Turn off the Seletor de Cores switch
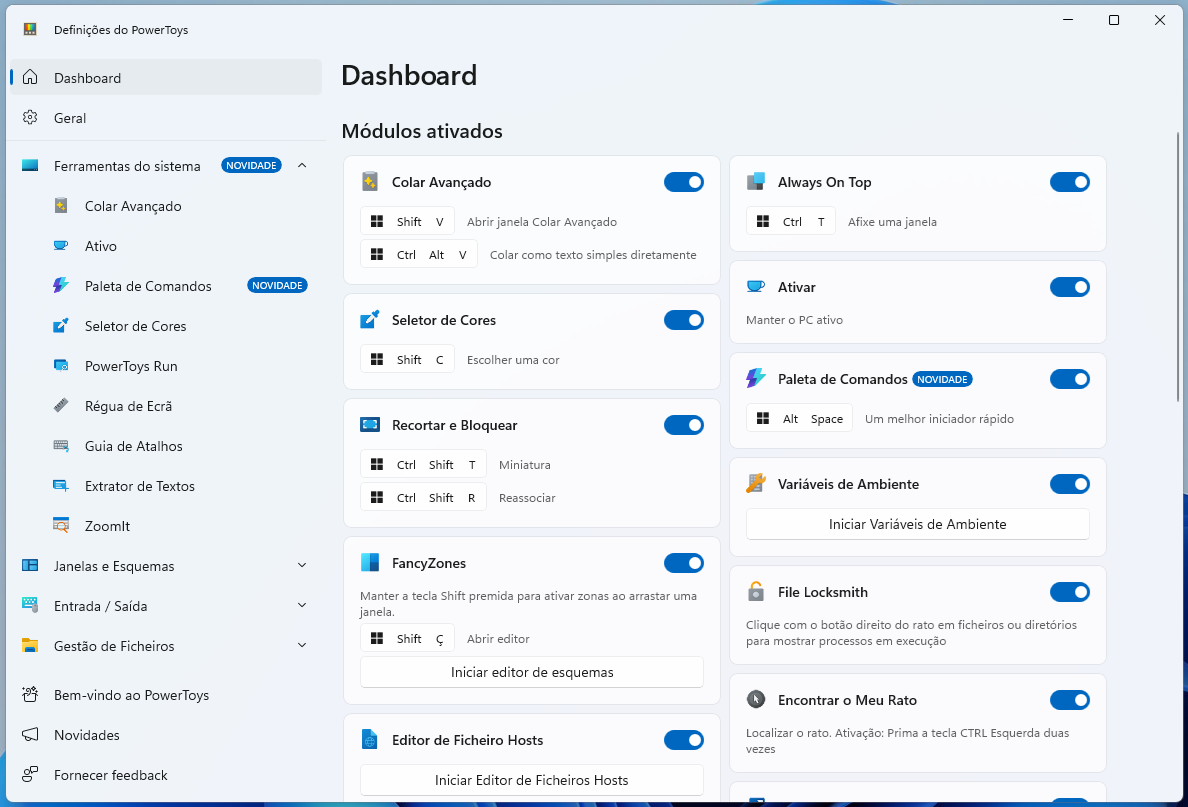This screenshot has width=1188, height=807. [683, 320]
